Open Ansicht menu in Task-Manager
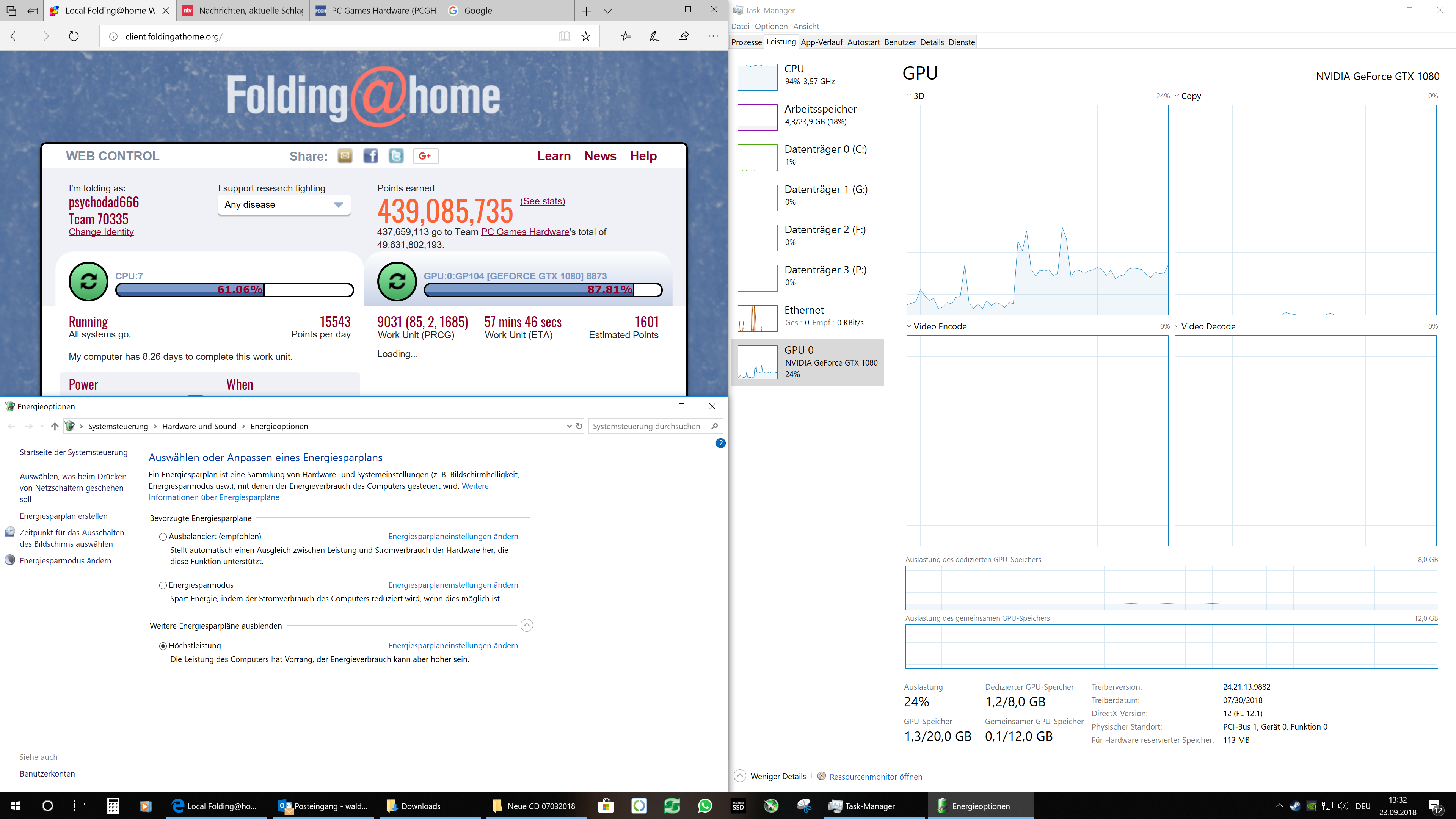Viewport: 1456px width, 819px height. (806, 26)
